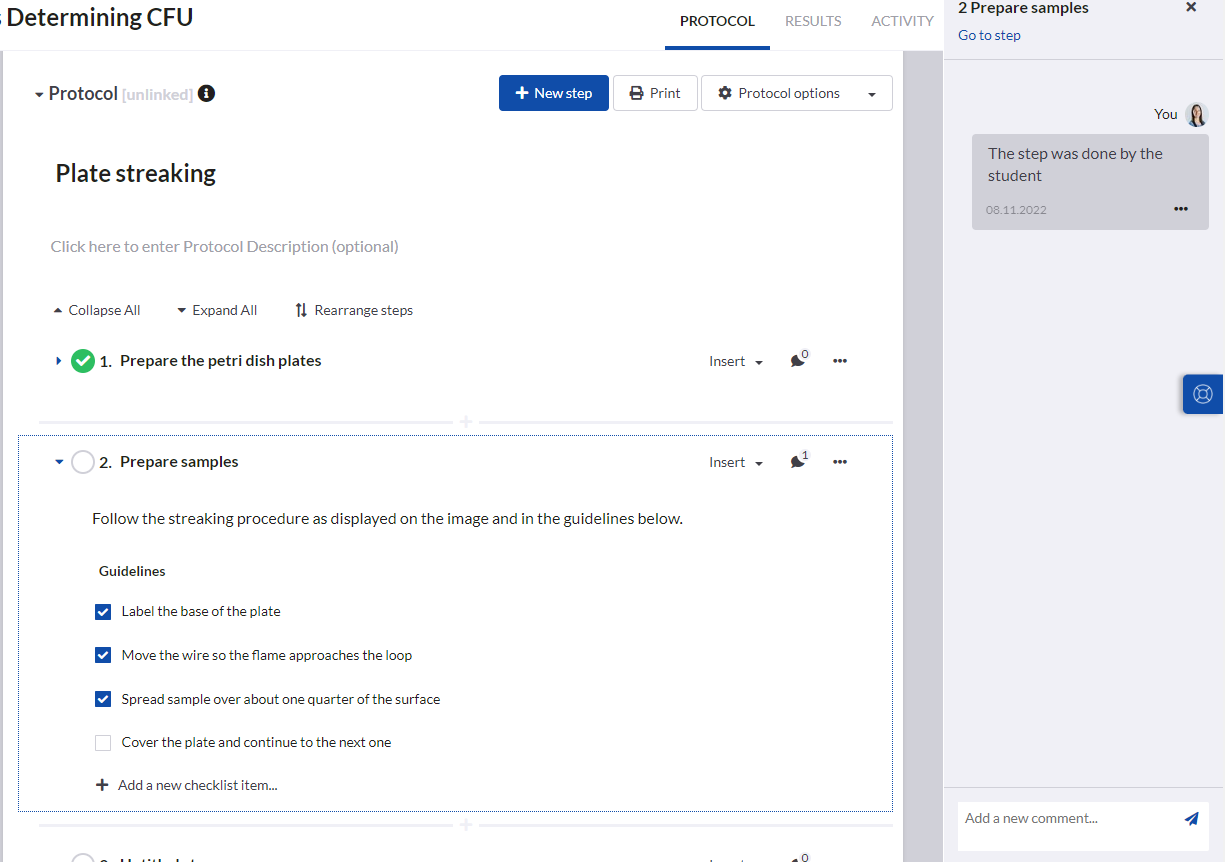This screenshot has height=862, width=1225.
Task: Click the 'Add a new comment' field
Action: click(1060, 818)
